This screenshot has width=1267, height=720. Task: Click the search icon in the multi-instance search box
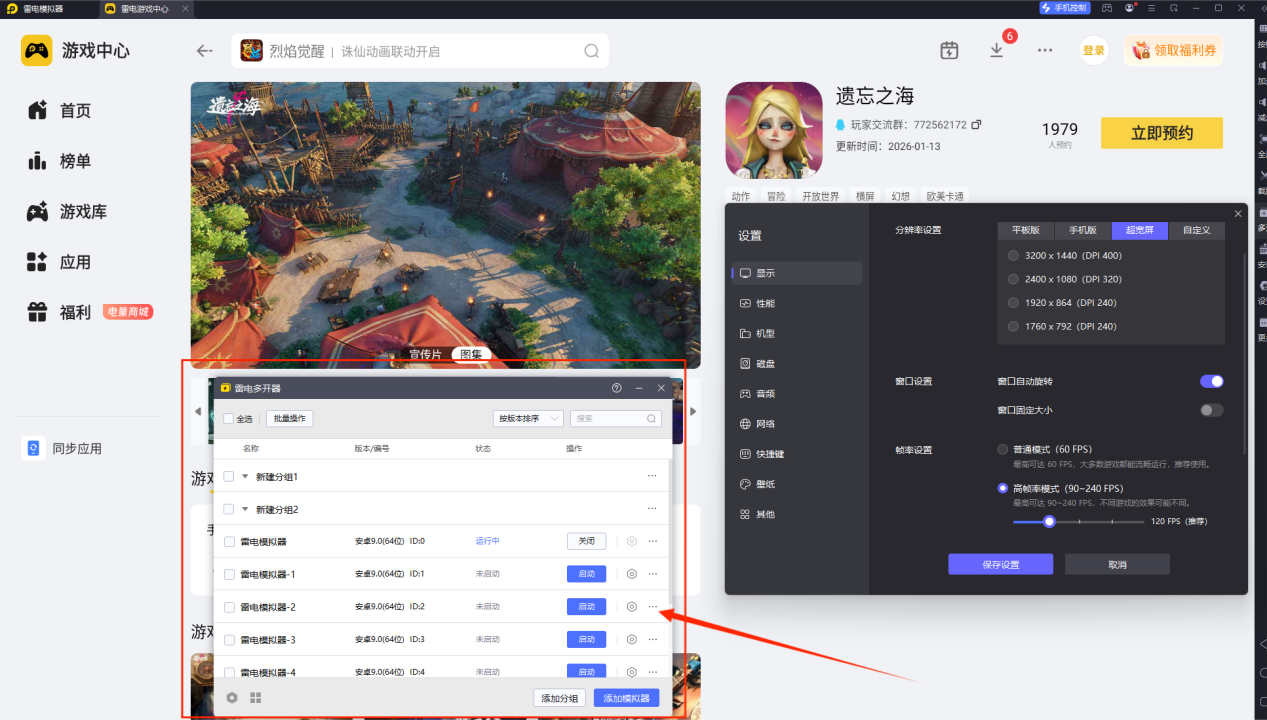(x=652, y=419)
